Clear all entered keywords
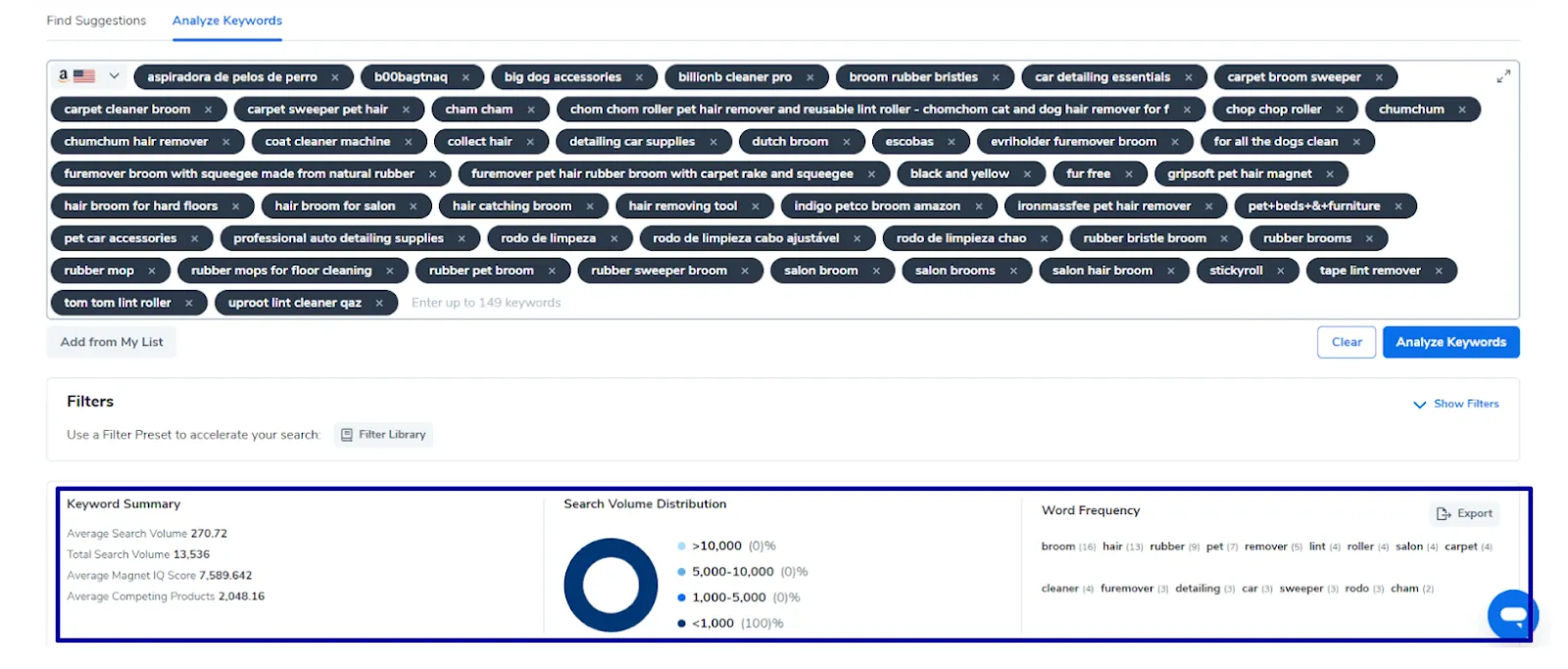The image size is (1568, 669). (1347, 342)
